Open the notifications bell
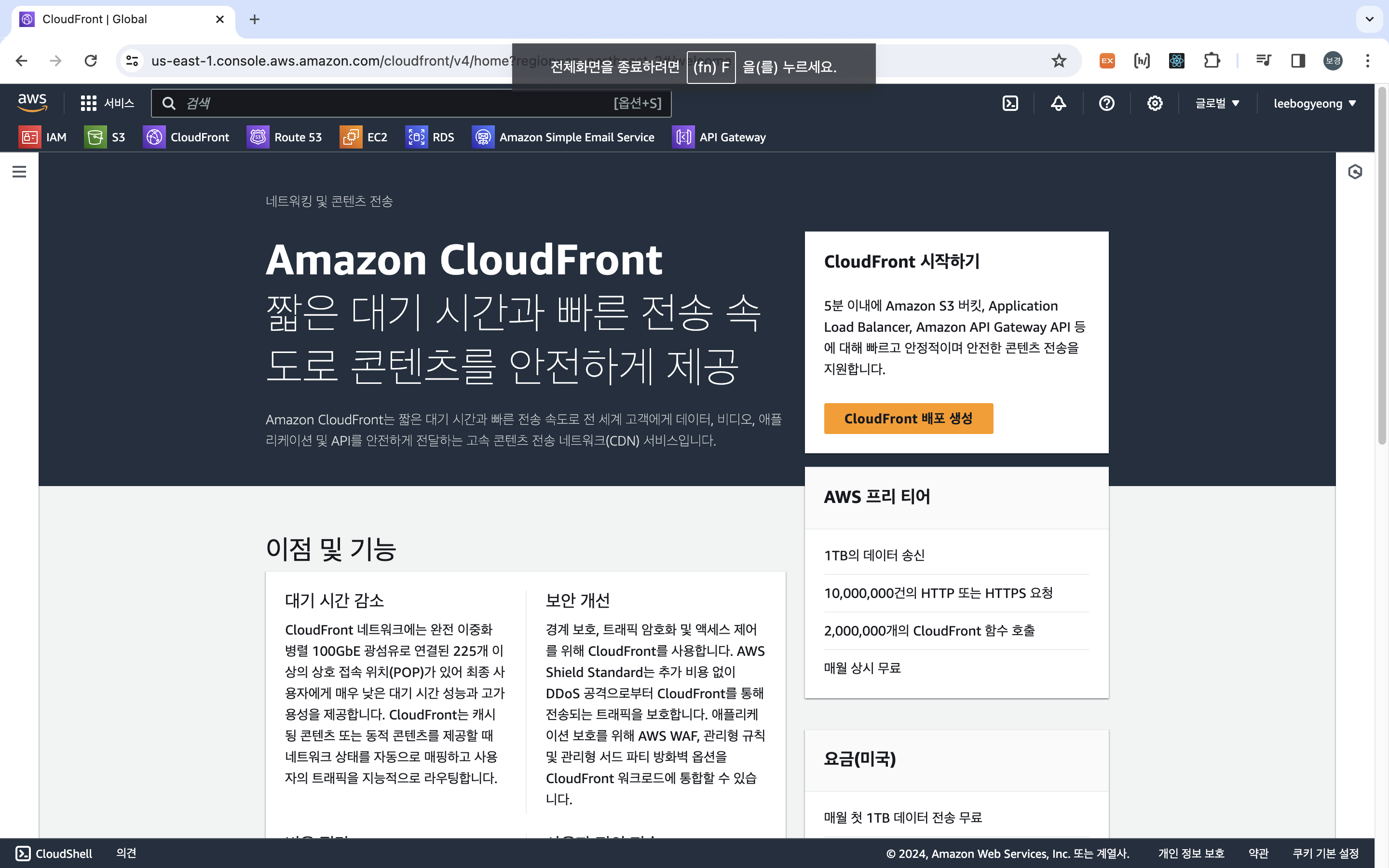Screen dimensions: 1389x868 (1059, 103)
